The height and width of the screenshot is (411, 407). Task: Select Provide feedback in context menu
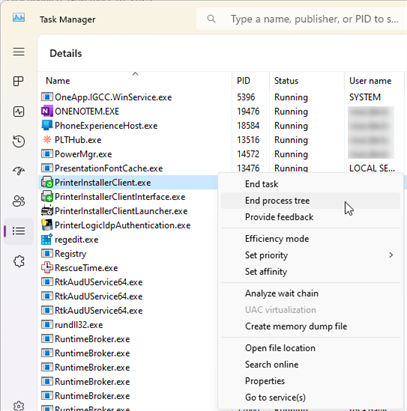(x=279, y=217)
